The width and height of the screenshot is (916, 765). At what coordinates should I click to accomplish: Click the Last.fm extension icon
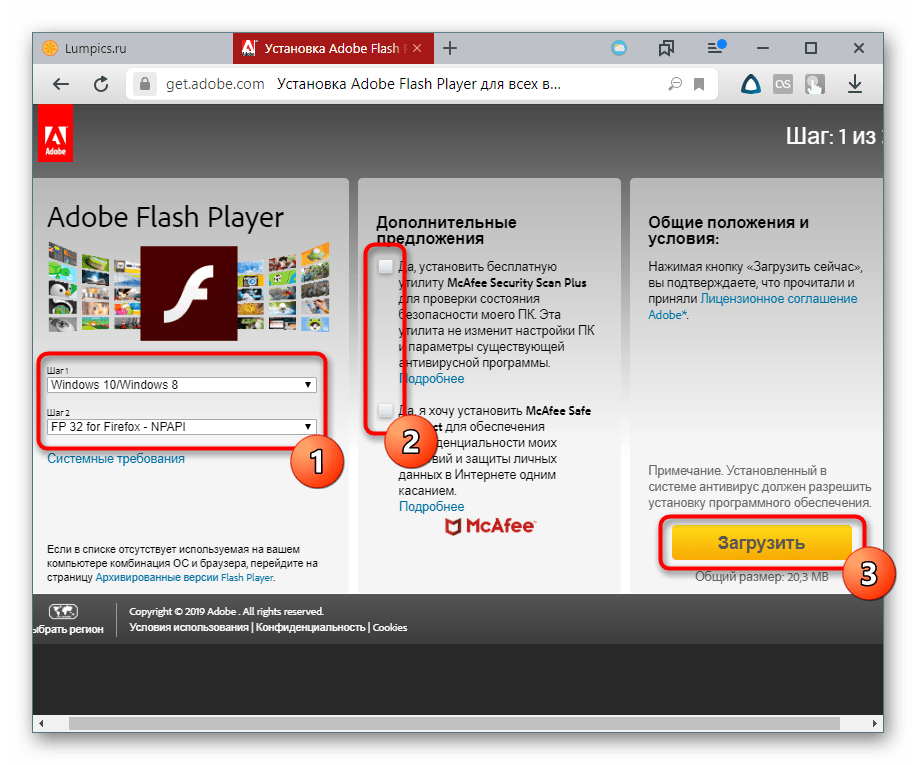click(783, 84)
